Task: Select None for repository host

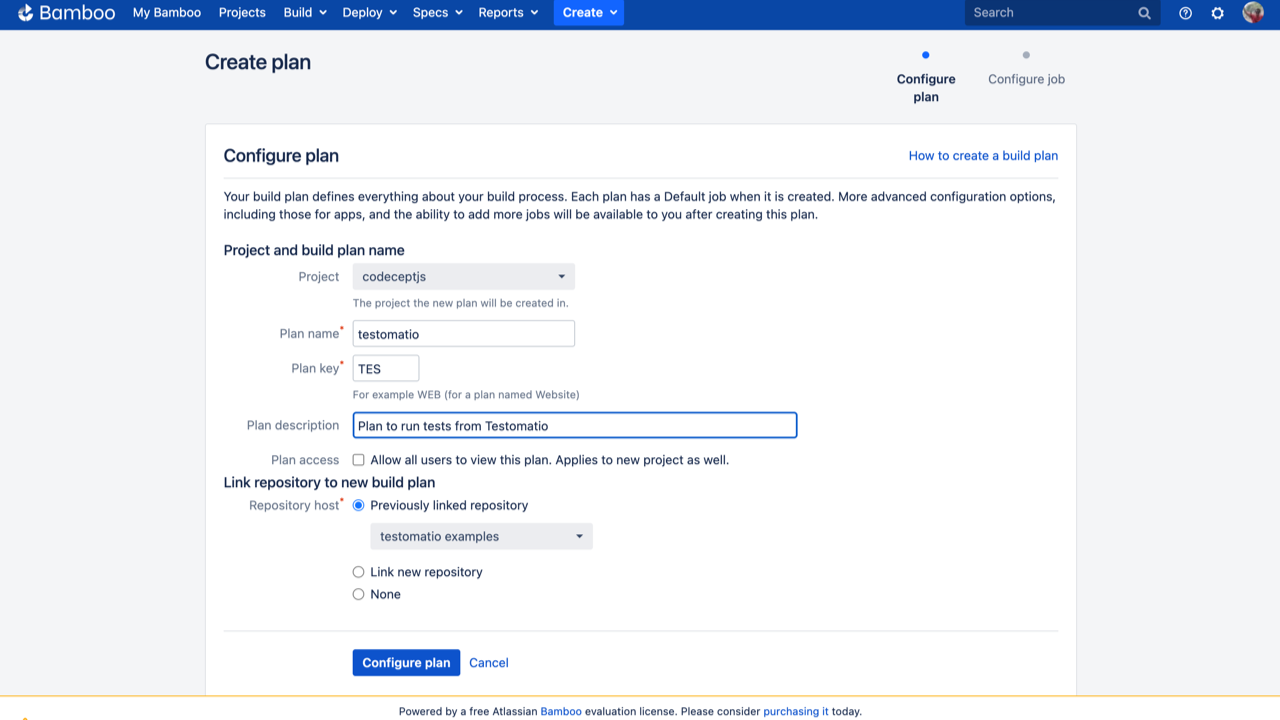Action: [x=358, y=594]
